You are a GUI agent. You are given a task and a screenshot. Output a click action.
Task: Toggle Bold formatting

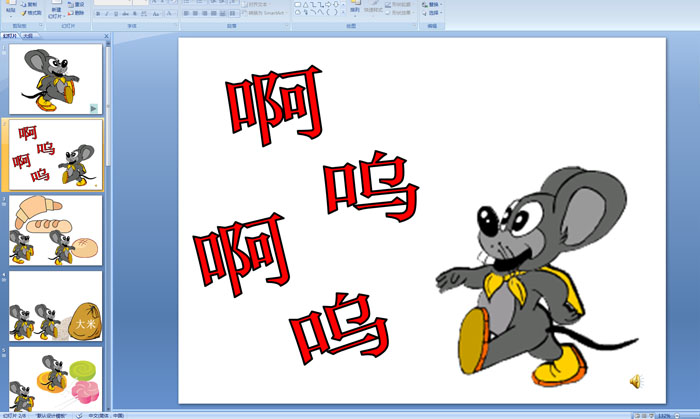98,14
